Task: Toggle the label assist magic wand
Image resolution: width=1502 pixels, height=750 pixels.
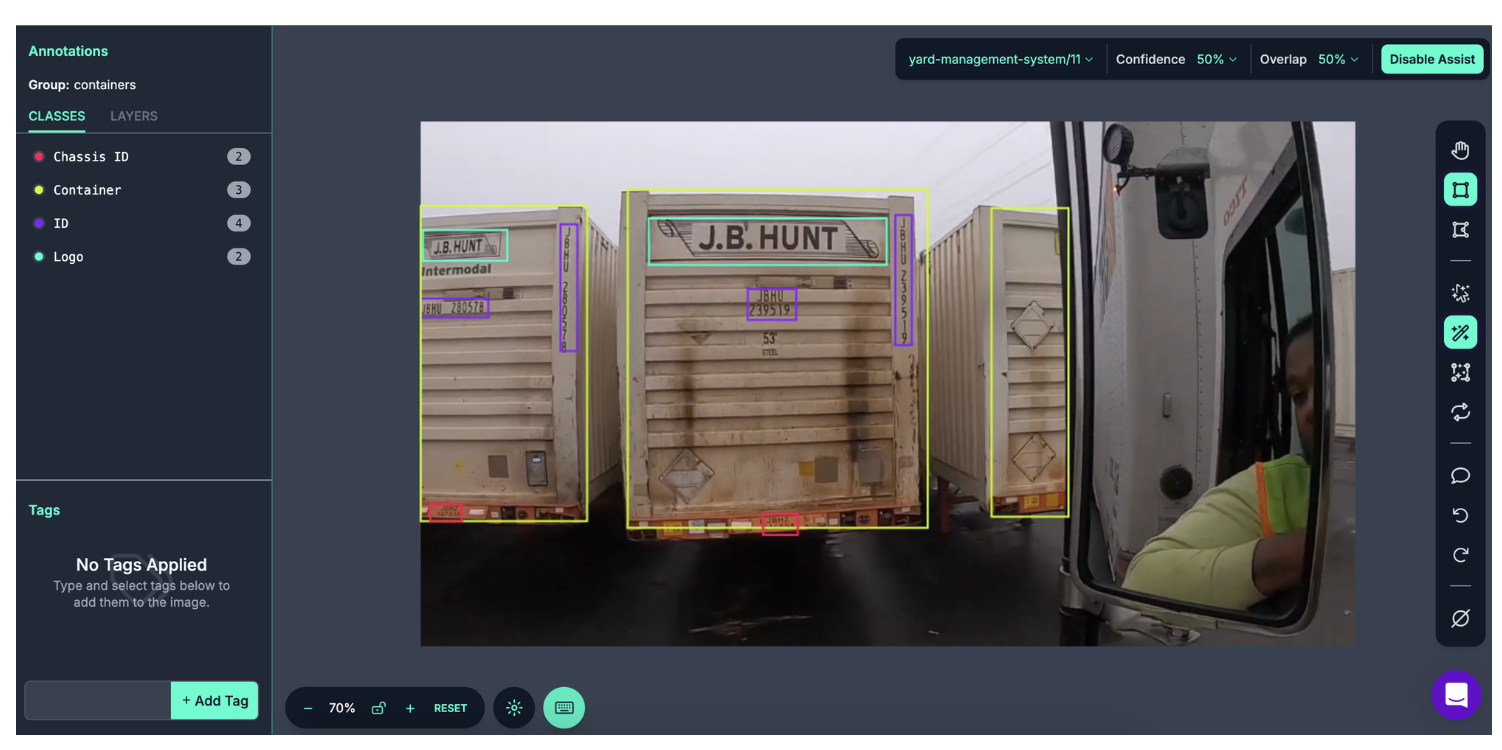Action: click(1460, 332)
